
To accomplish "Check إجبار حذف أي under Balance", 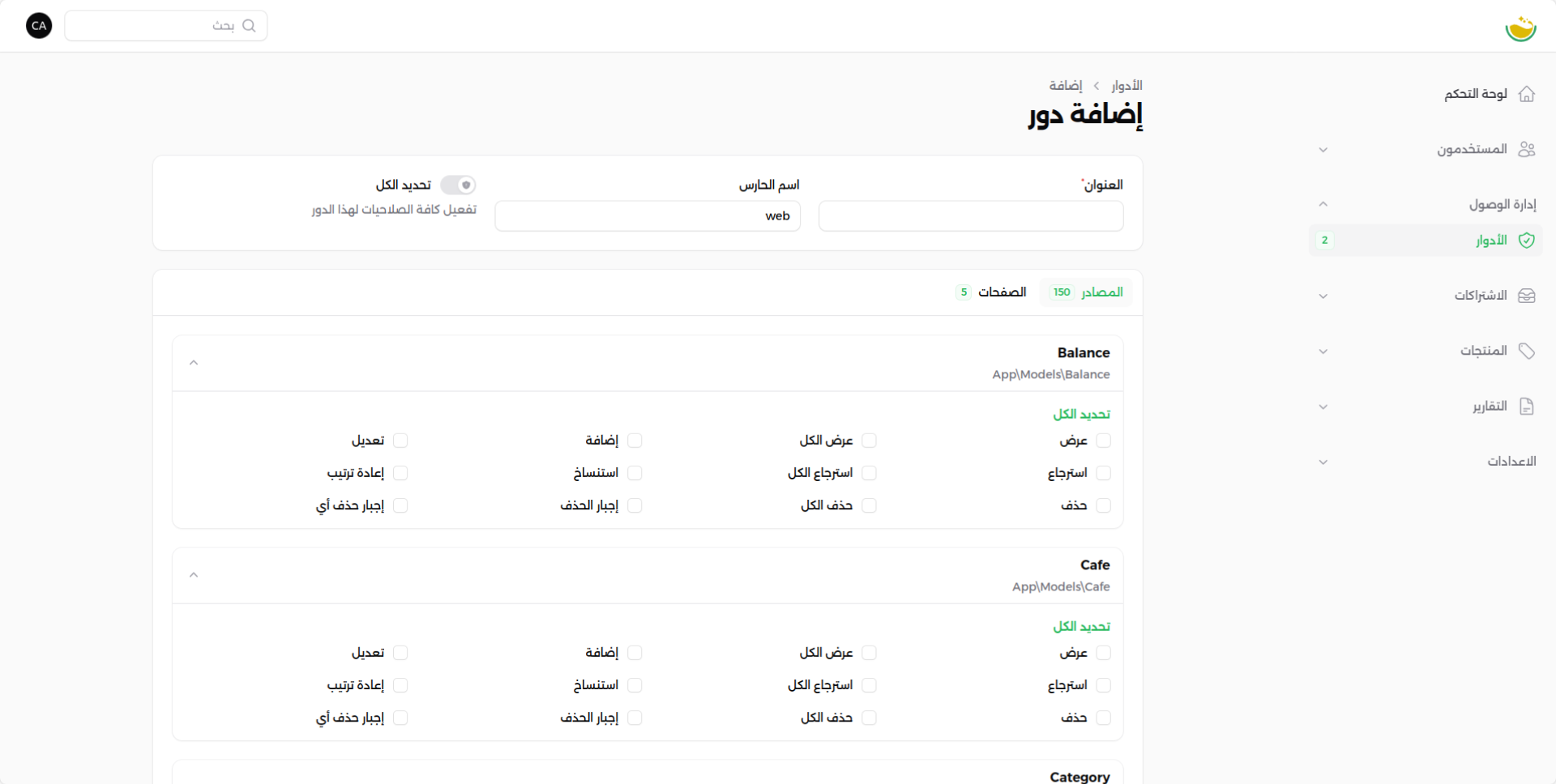I will pos(400,505).
